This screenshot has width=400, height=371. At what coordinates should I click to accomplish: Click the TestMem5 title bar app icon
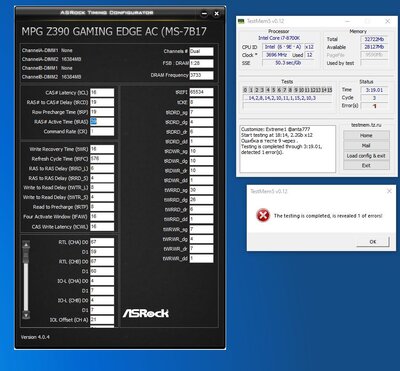[241, 21]
